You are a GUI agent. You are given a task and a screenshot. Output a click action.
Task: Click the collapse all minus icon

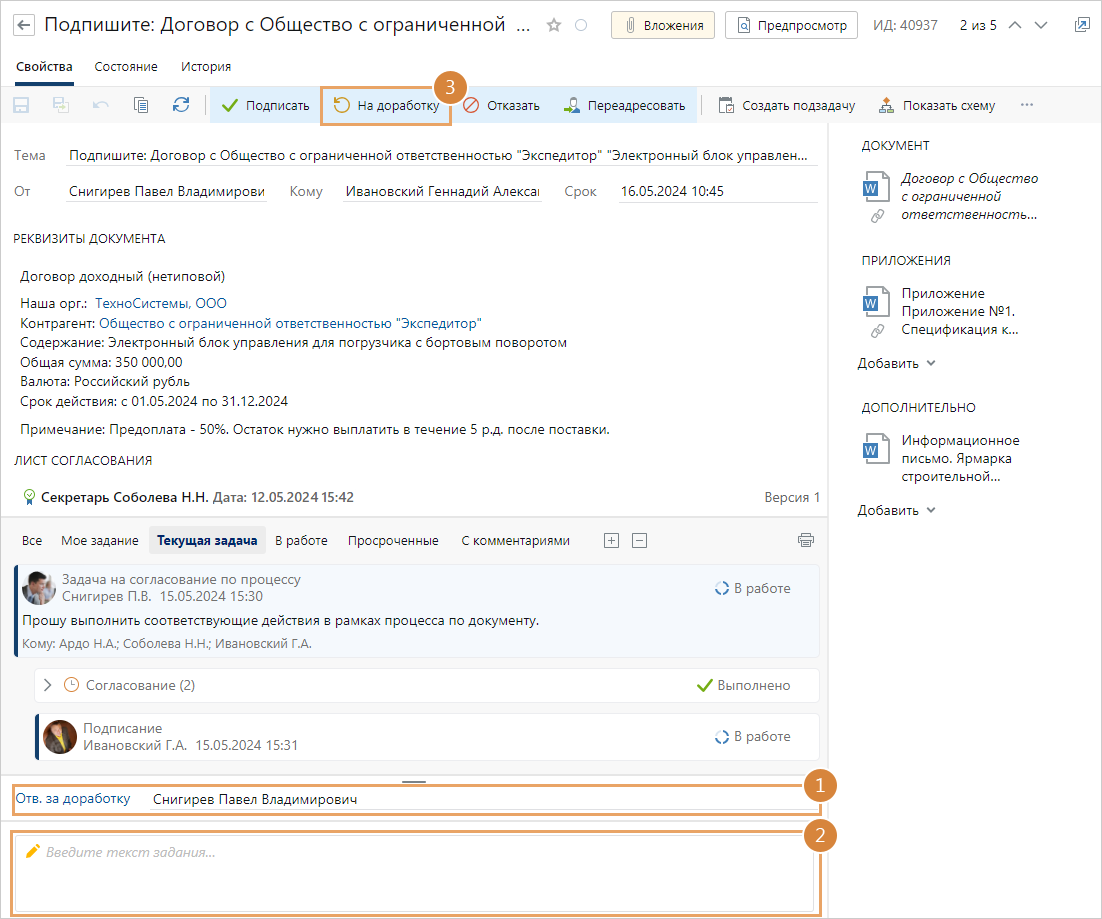coord(640,540)
